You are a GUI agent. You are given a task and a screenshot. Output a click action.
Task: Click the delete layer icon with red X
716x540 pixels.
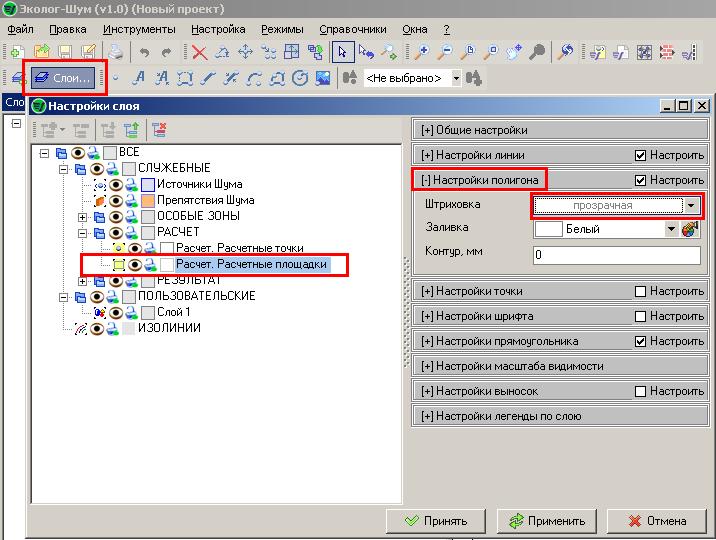[159, 129]
